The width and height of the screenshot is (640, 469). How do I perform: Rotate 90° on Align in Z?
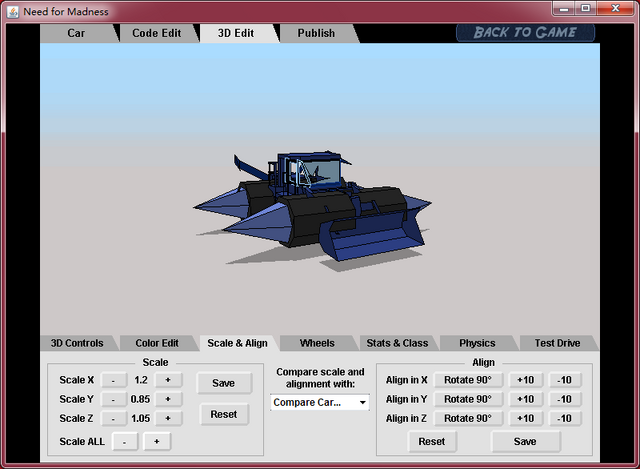click(468, 418)
